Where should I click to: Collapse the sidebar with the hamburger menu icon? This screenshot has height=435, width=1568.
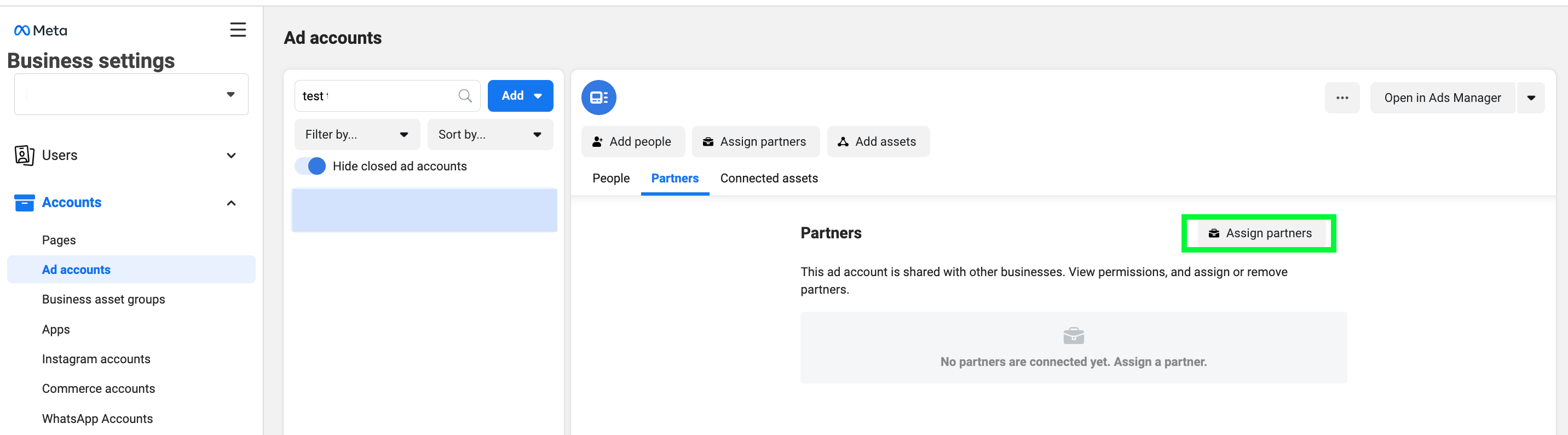pos(238,29)
